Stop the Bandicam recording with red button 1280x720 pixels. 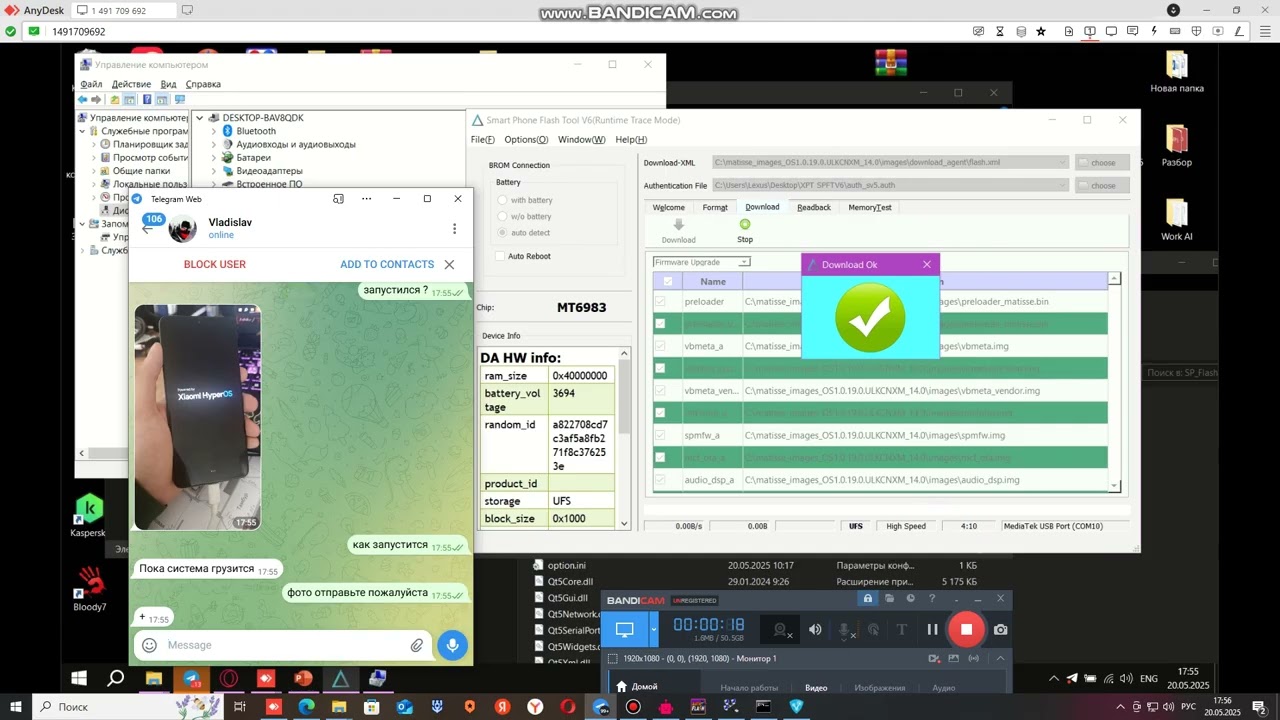click(966, 629)
